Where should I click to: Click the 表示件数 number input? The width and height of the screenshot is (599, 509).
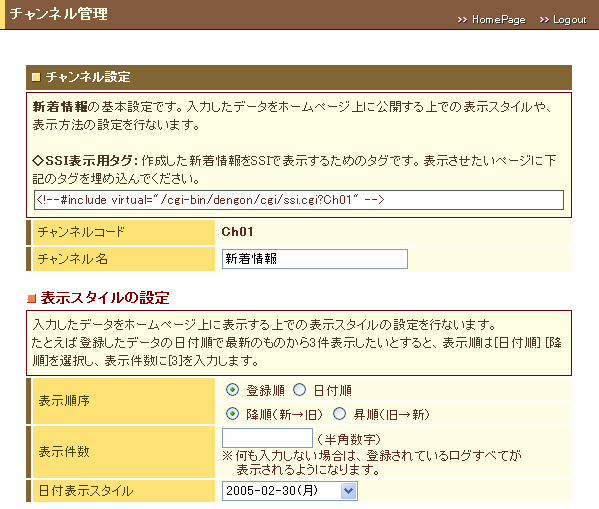[267, 438]
